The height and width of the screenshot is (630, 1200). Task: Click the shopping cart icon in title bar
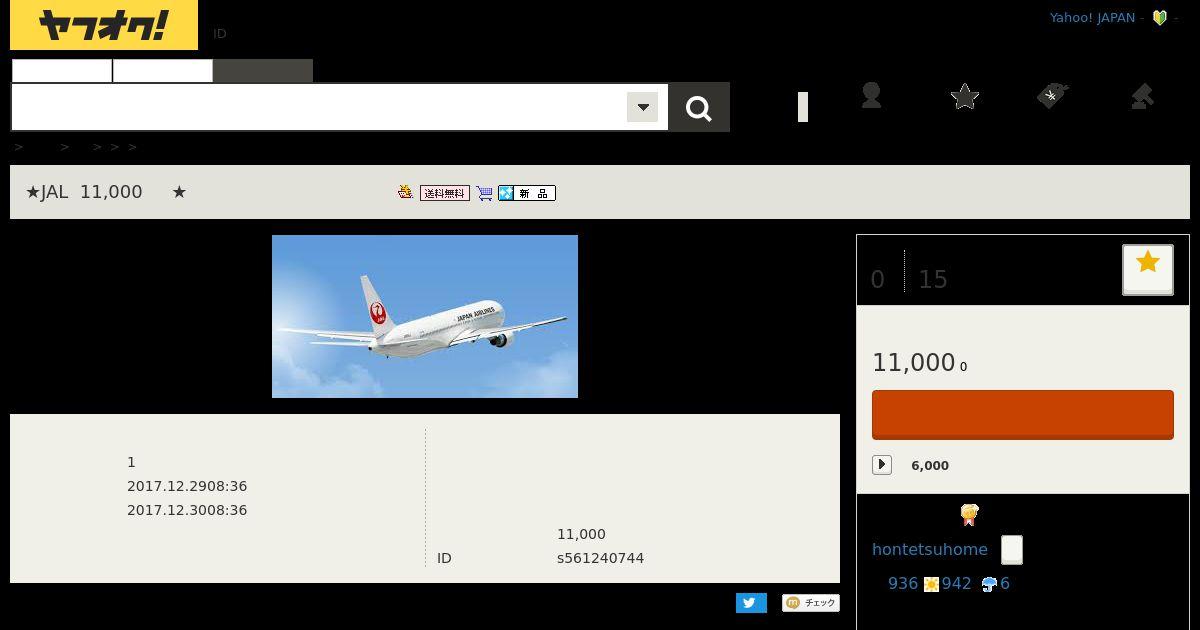485,193
